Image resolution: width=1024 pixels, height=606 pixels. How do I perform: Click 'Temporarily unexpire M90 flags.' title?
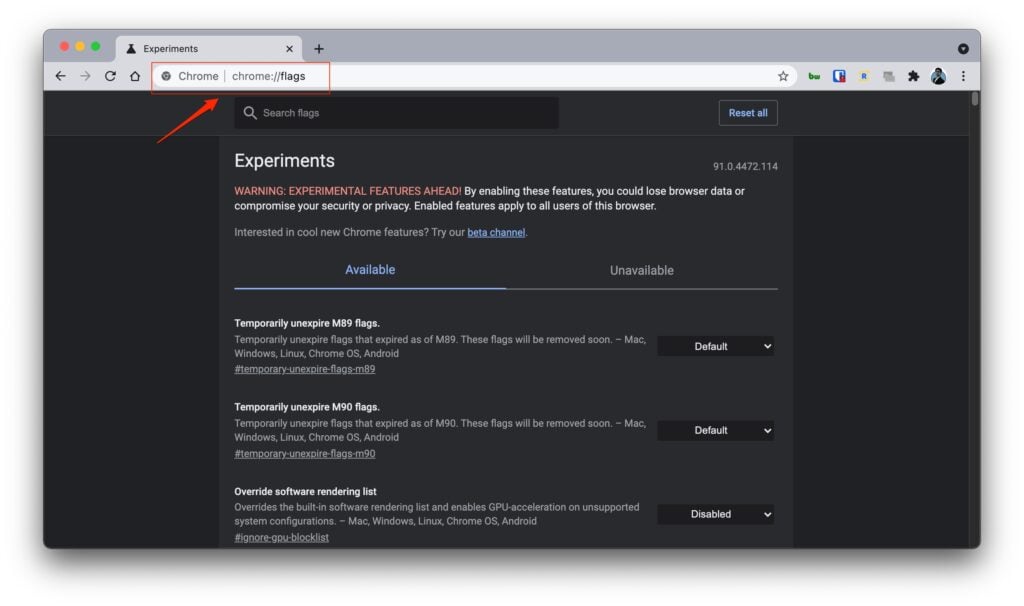307,407
